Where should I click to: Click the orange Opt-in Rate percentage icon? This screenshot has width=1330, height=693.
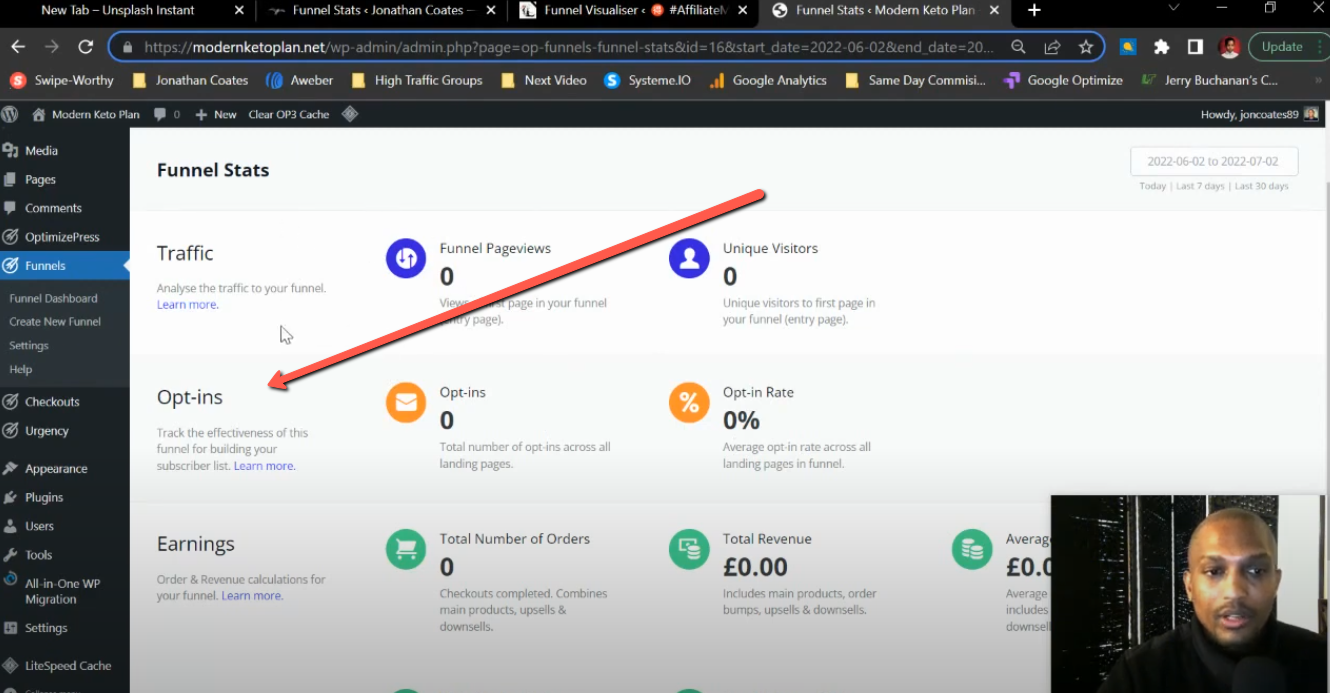689,402
